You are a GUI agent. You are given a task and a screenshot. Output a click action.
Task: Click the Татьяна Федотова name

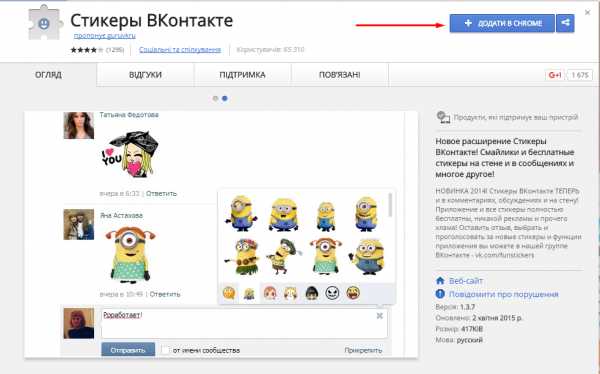click(129, 115)
